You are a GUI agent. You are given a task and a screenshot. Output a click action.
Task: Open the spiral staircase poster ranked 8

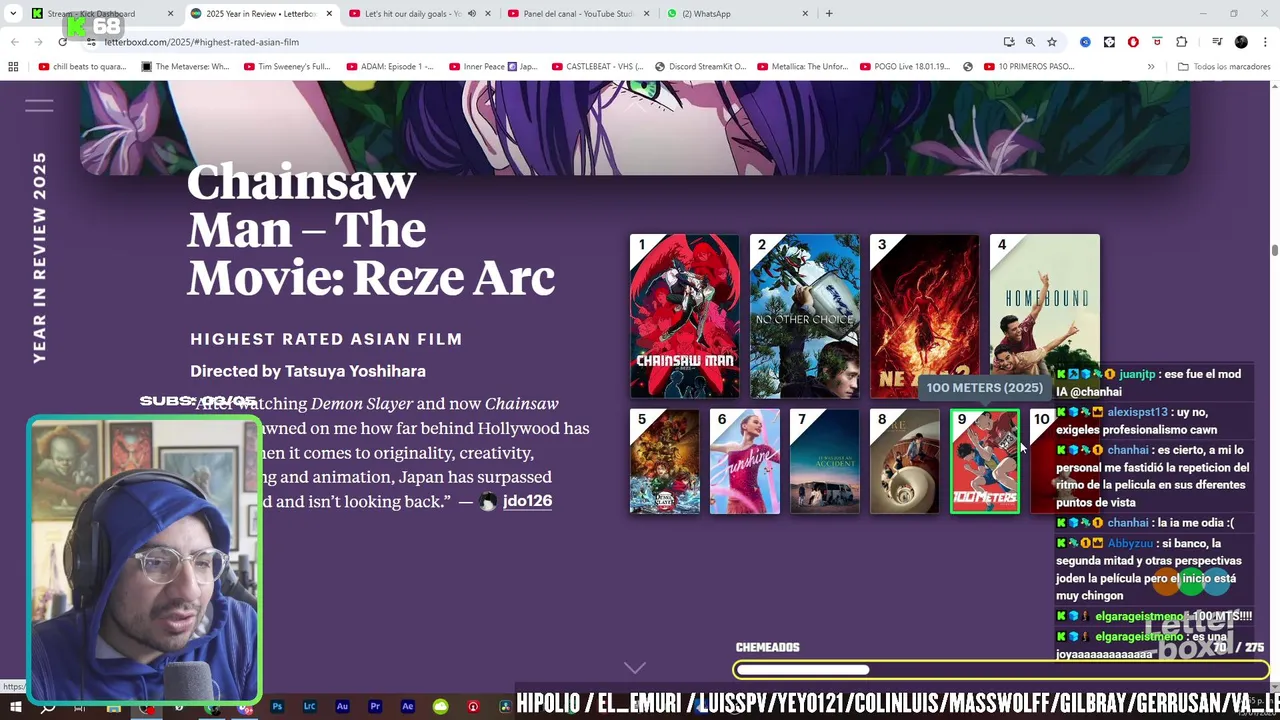point(905,461)
